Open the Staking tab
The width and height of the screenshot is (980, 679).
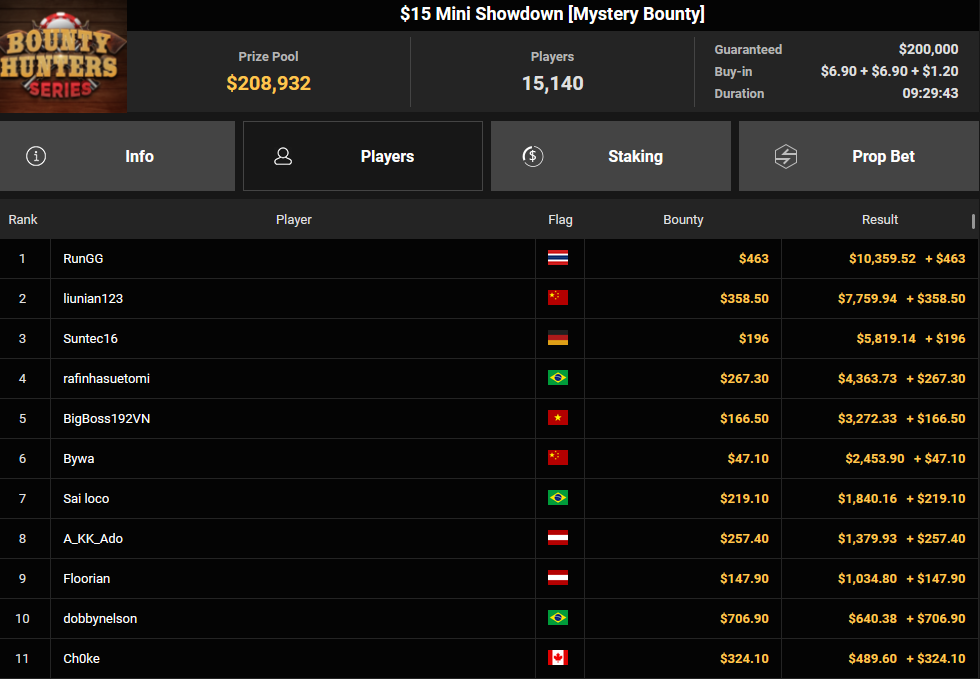click(x=611, y=156)
